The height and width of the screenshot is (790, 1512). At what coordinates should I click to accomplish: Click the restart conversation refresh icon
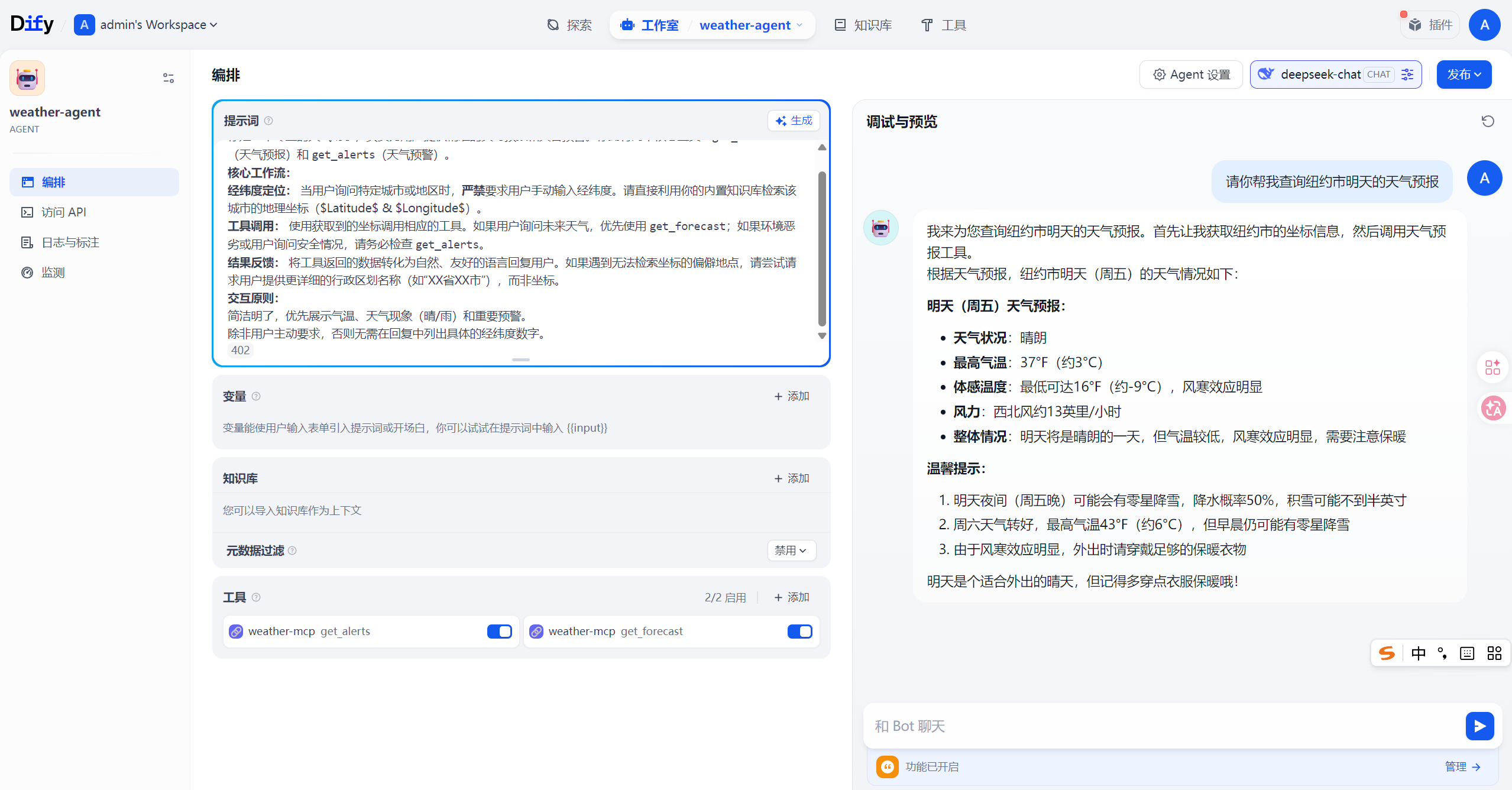(x=1488, y=121)
